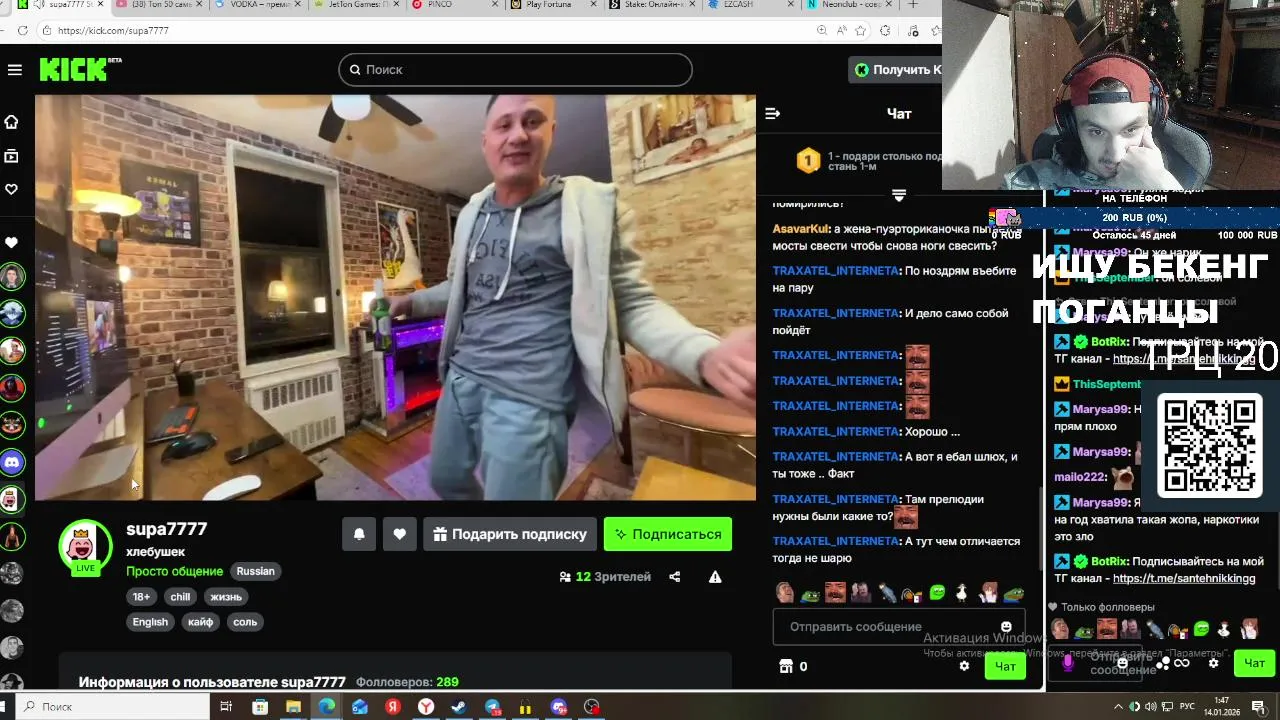This screenshot has height=720, width=1280.
Task: Open emoji picker in main chat input
Action: pos(1006,627)
